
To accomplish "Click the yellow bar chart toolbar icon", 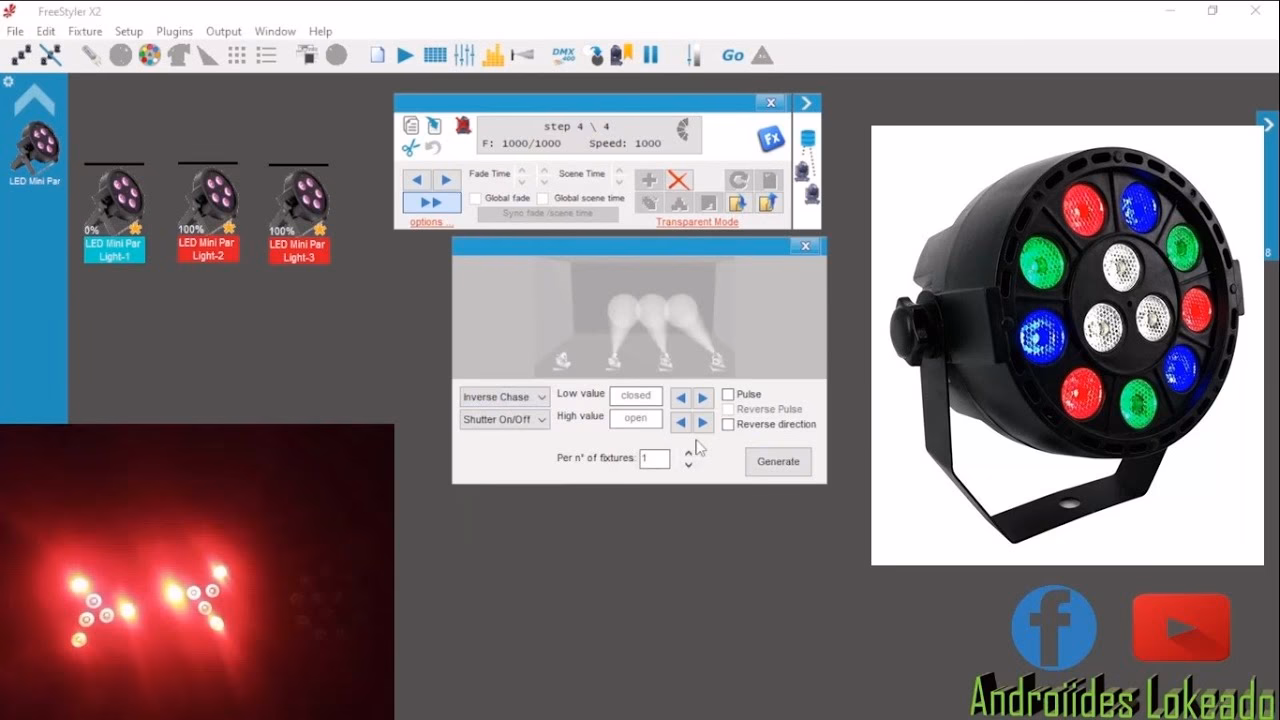I will coord(493,56).
